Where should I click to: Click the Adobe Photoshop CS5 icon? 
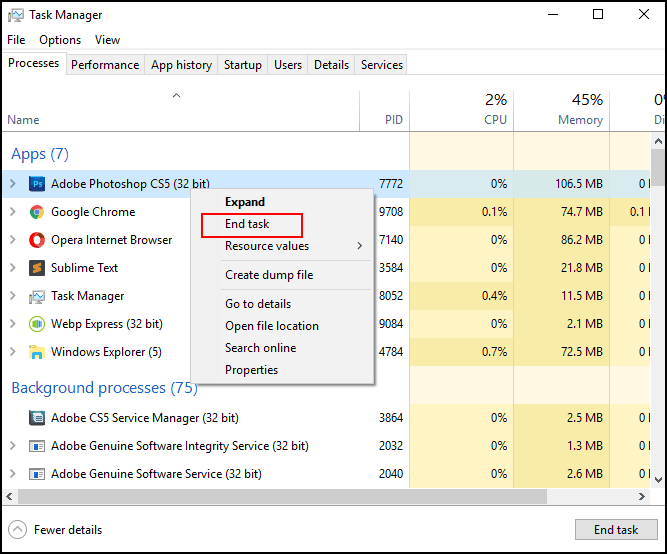pos(37,184)
